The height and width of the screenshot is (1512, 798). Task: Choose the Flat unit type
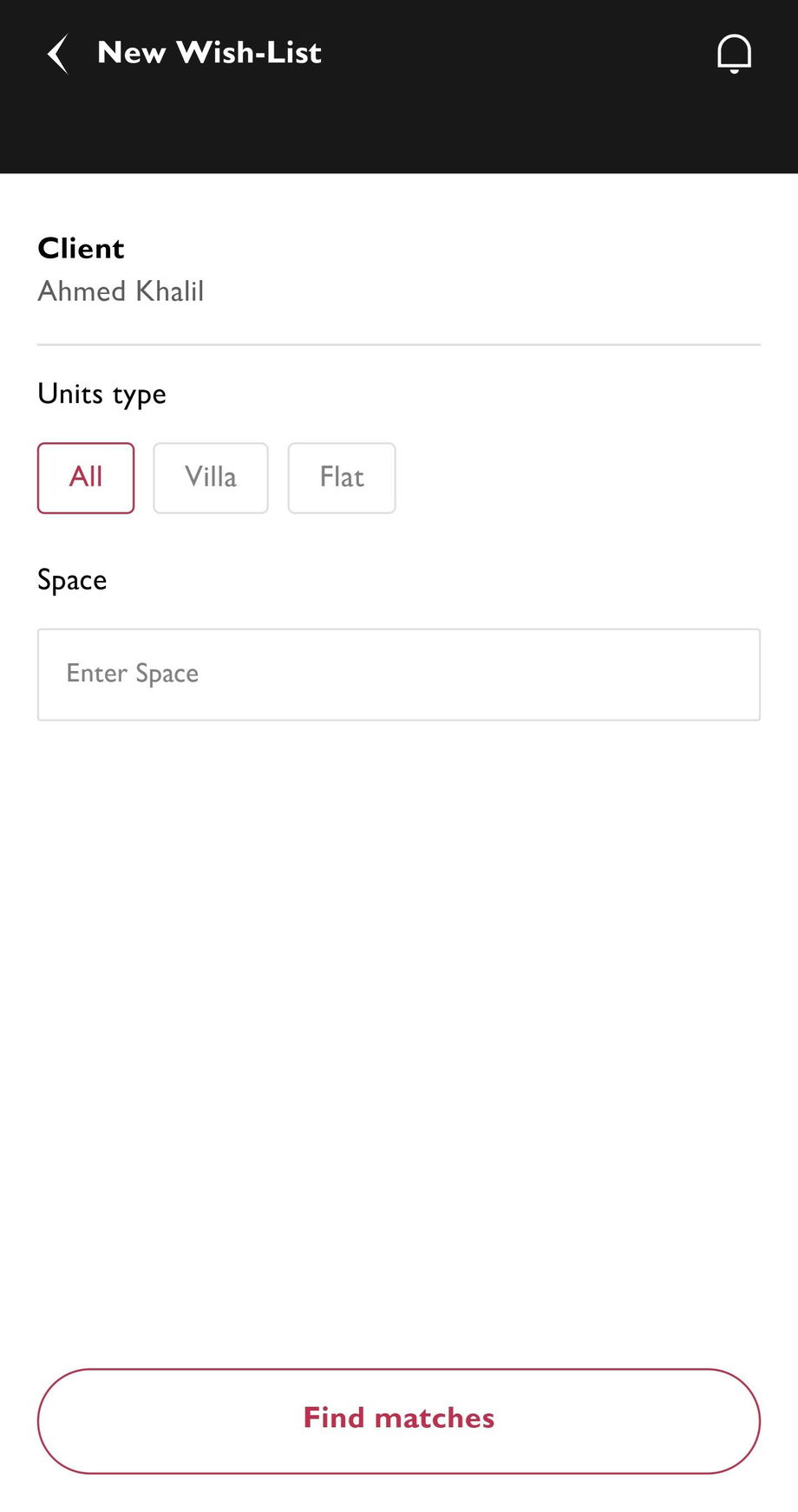(342, 478)
